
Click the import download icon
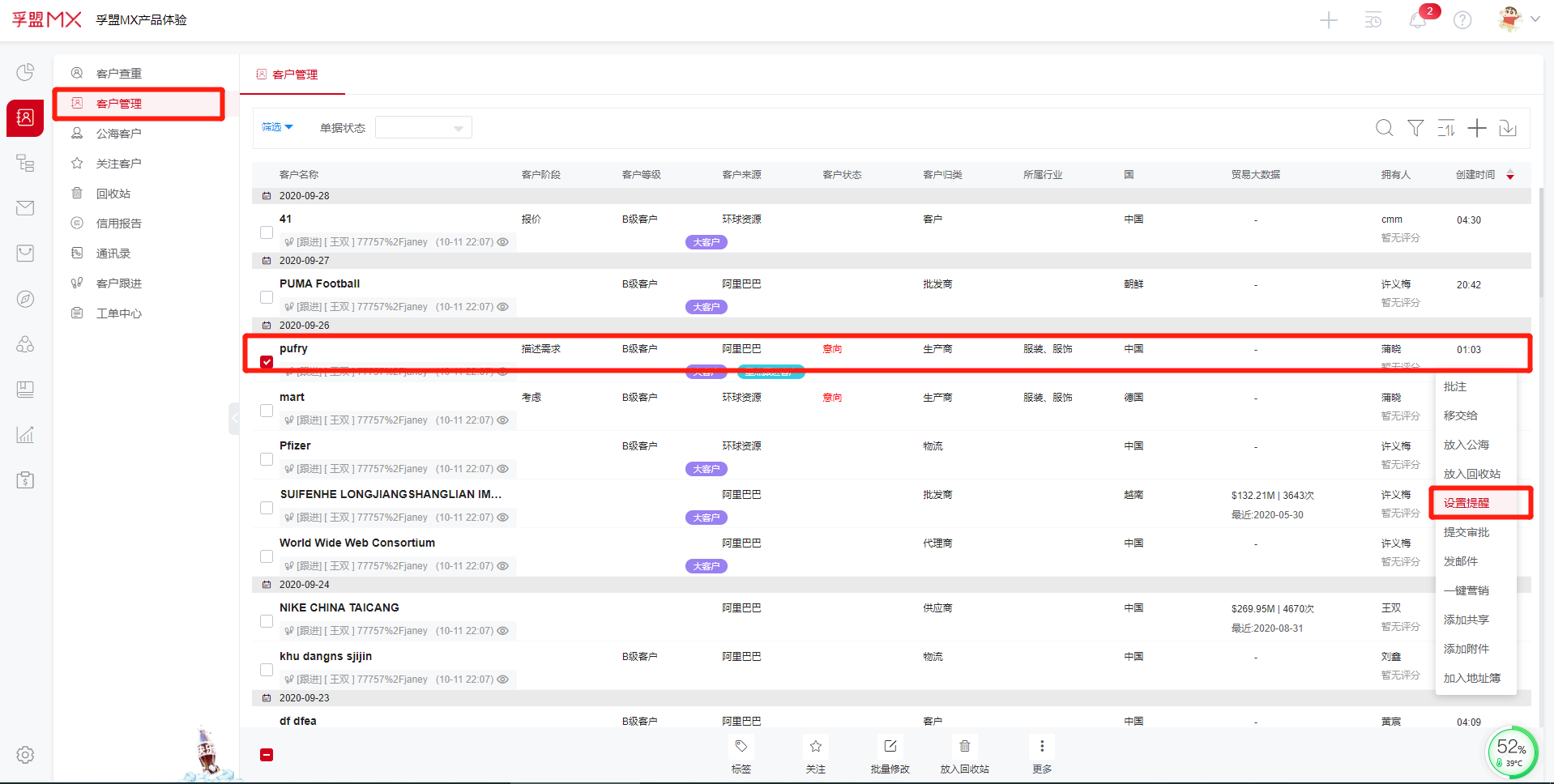1508,128
